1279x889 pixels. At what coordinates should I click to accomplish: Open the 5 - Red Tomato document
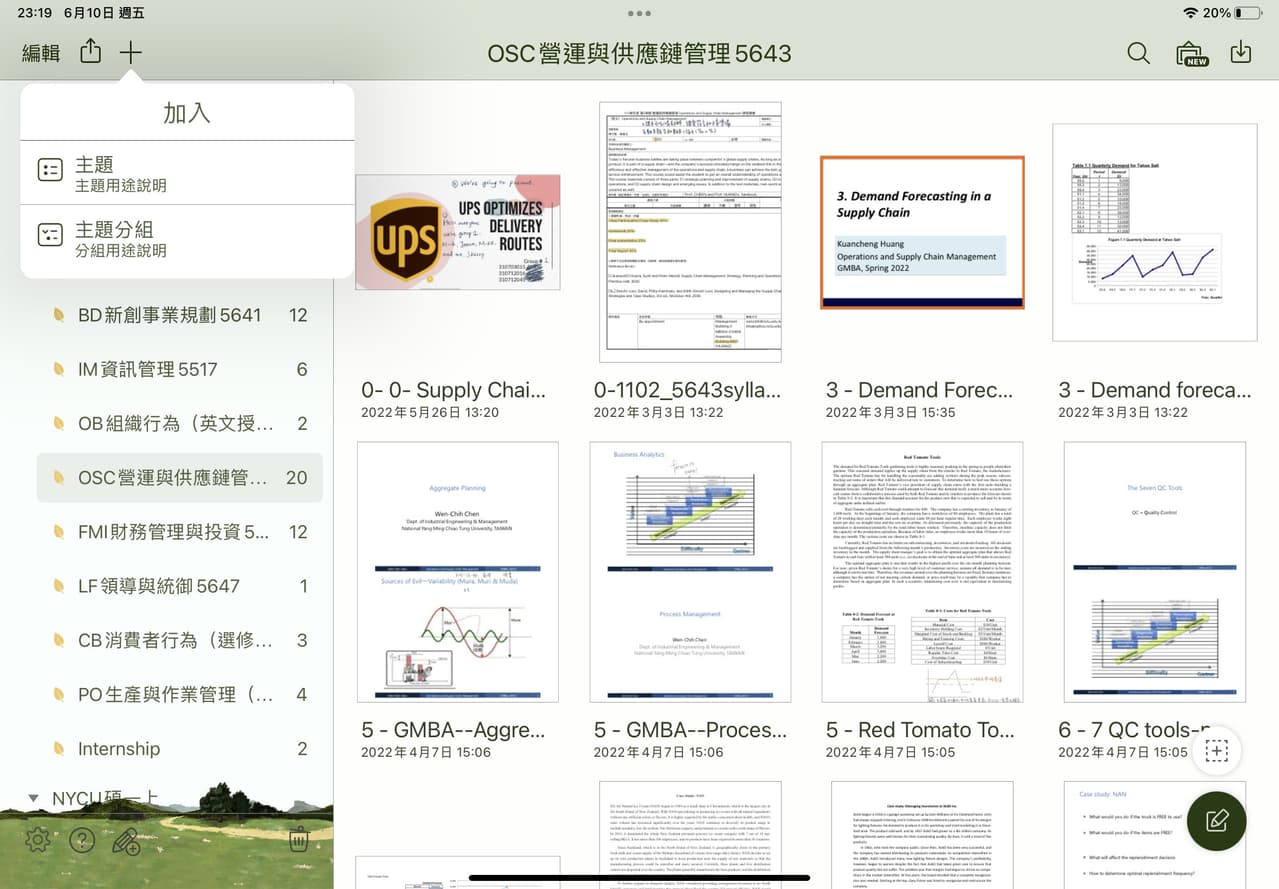pyautogui.click(x=921, y=572)
